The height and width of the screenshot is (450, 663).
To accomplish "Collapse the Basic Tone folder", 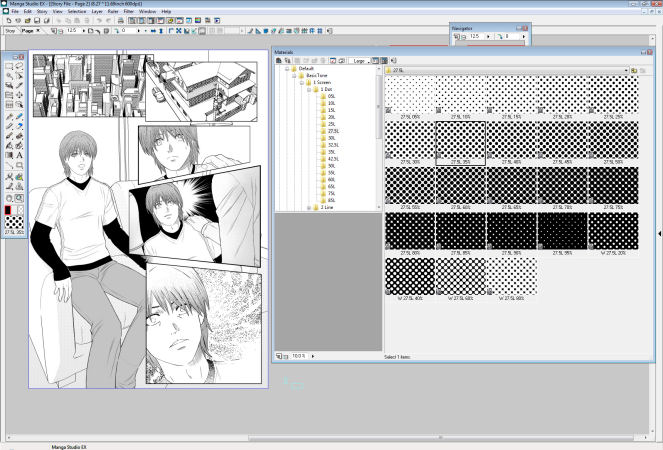I will [295, 75].
